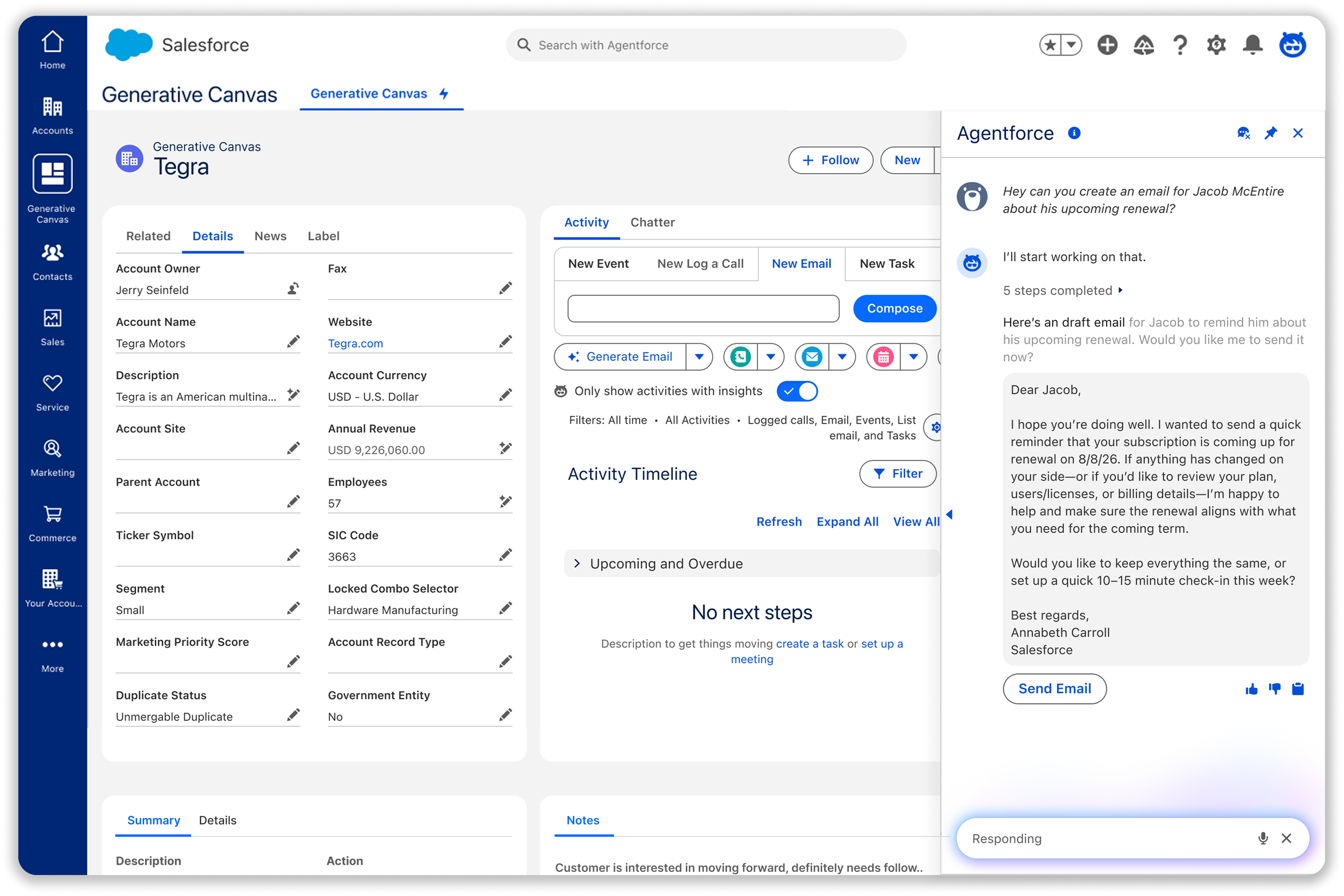
Task: Cancel the Responding request
Action: pyautogui.click(x=1286, y=838)
